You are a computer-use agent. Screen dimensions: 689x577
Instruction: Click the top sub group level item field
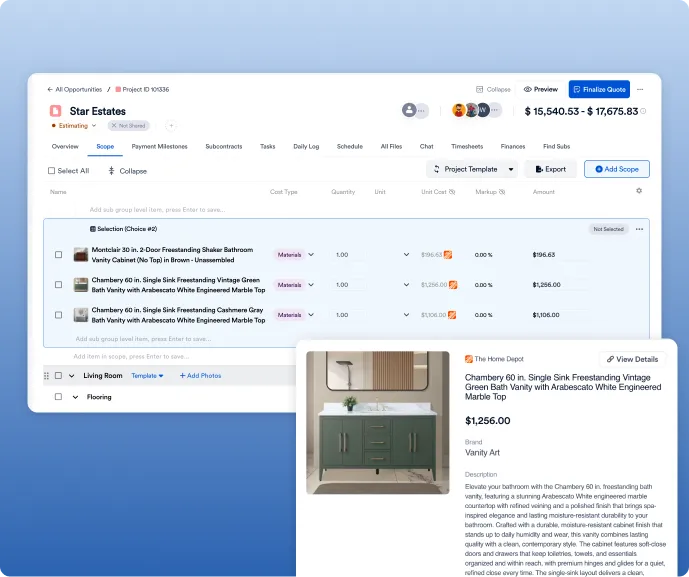tap(157, 210)
